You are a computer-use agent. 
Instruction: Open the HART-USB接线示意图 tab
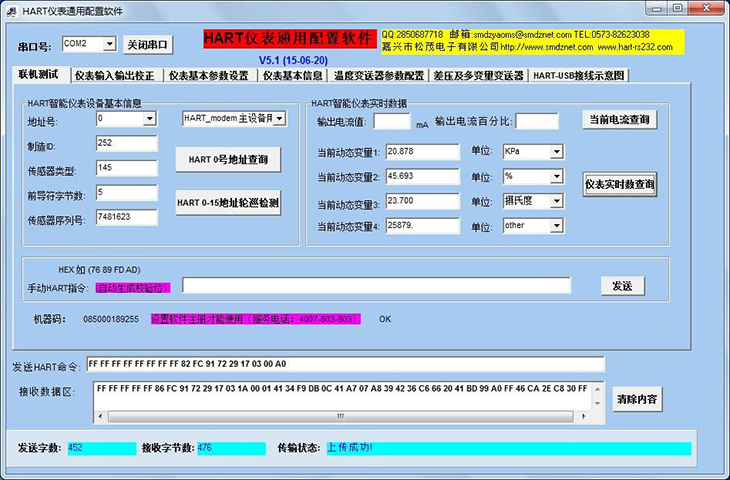[x=578, y=75]
